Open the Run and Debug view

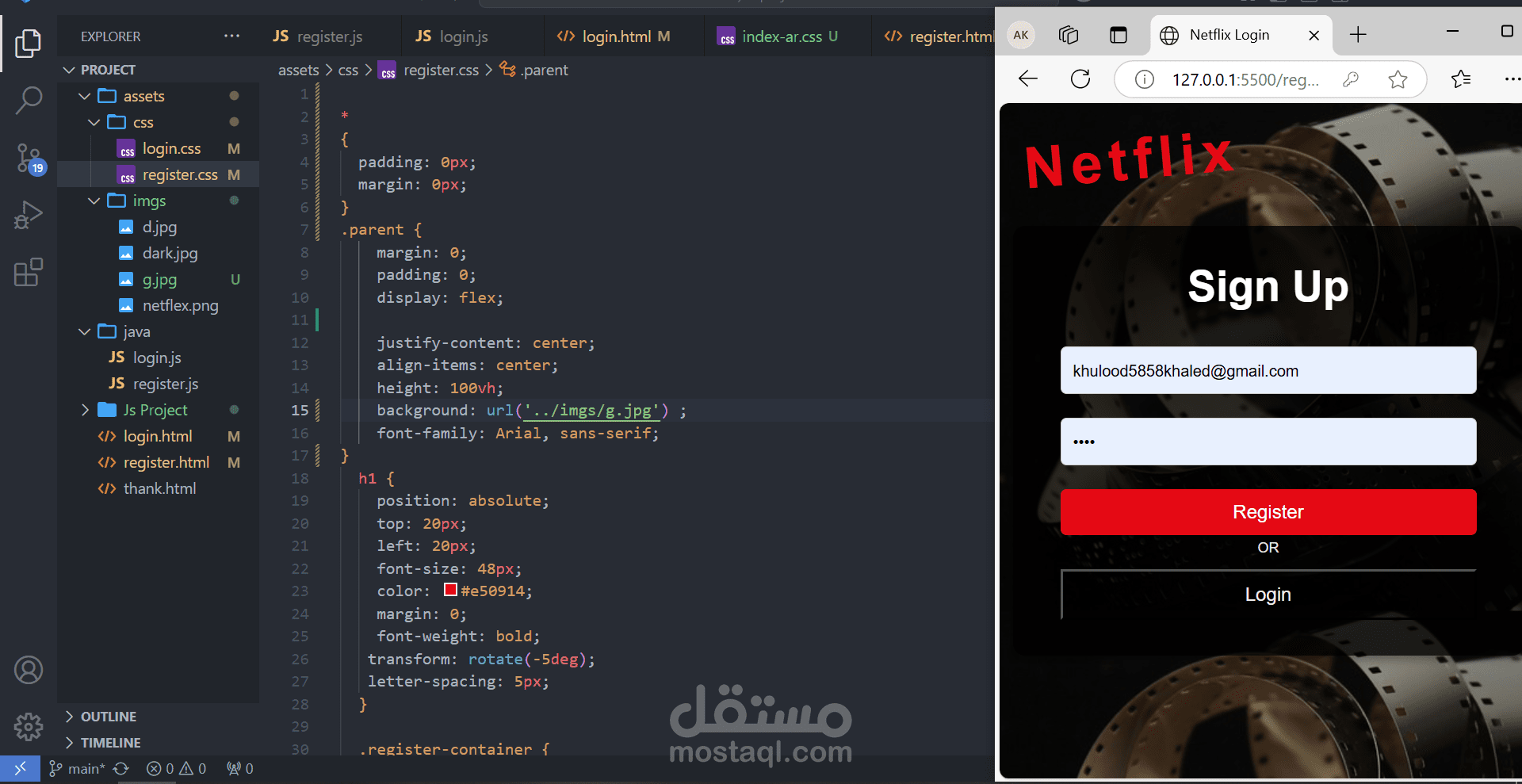pyautogui.click(x=29, y=216)
